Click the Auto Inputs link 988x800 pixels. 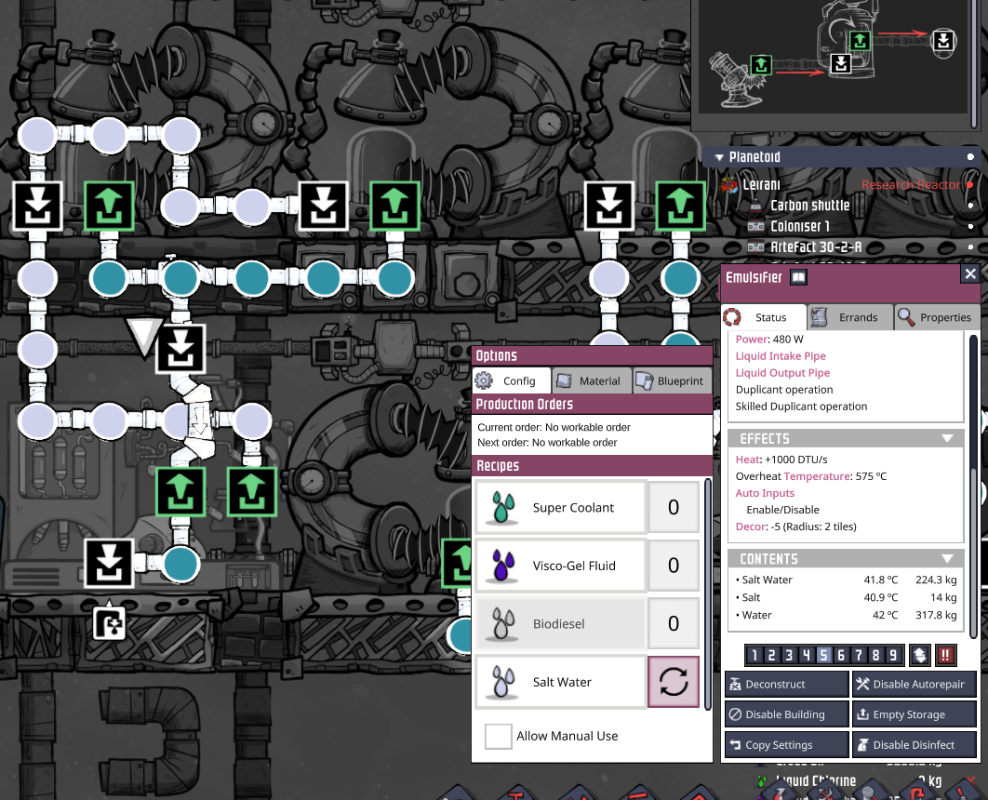pyautogui.click(x=765, y=493)
